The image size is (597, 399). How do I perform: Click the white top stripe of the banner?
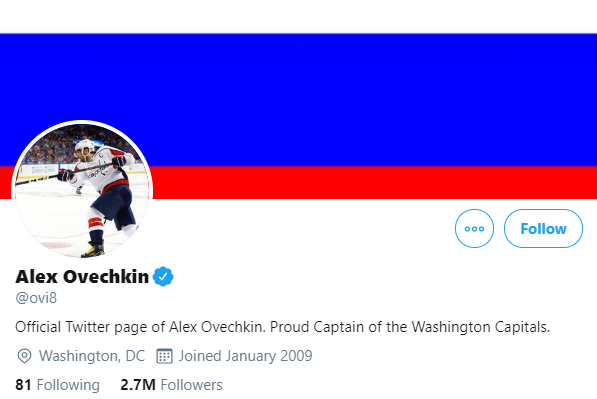pyautogui.click(x=298, y=17)
